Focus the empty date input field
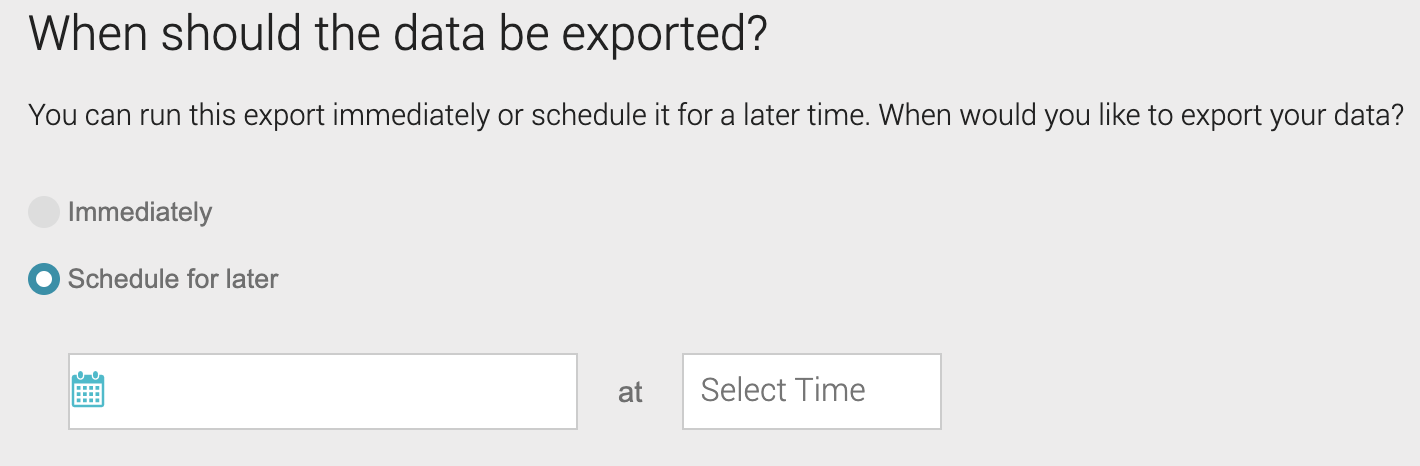The height and width of the screenshot is (466, 1420). [323, 391]
